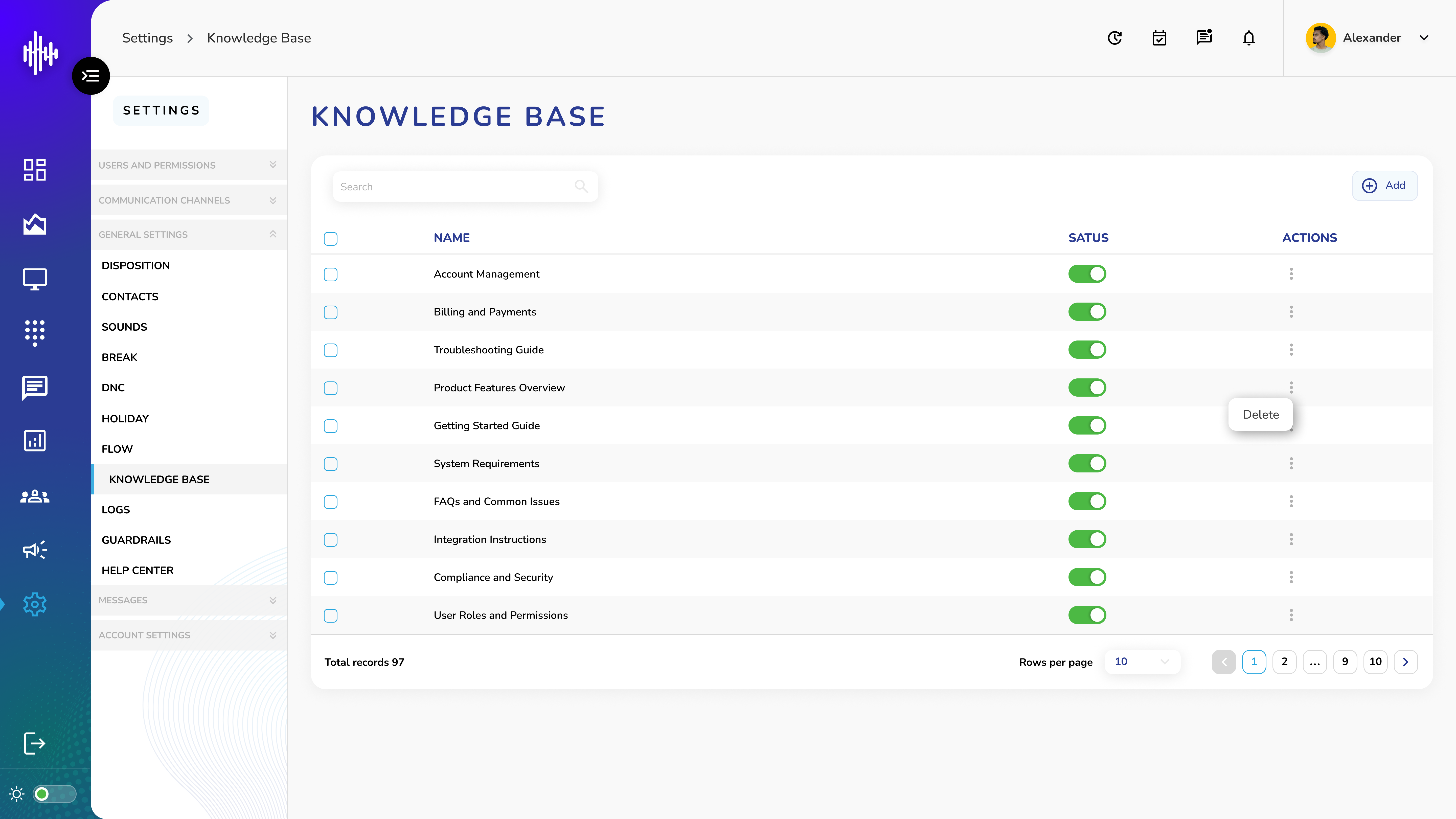1456x819 pixels.
Task: Go to next page arrow
Action: click(x=1406, y=662)
